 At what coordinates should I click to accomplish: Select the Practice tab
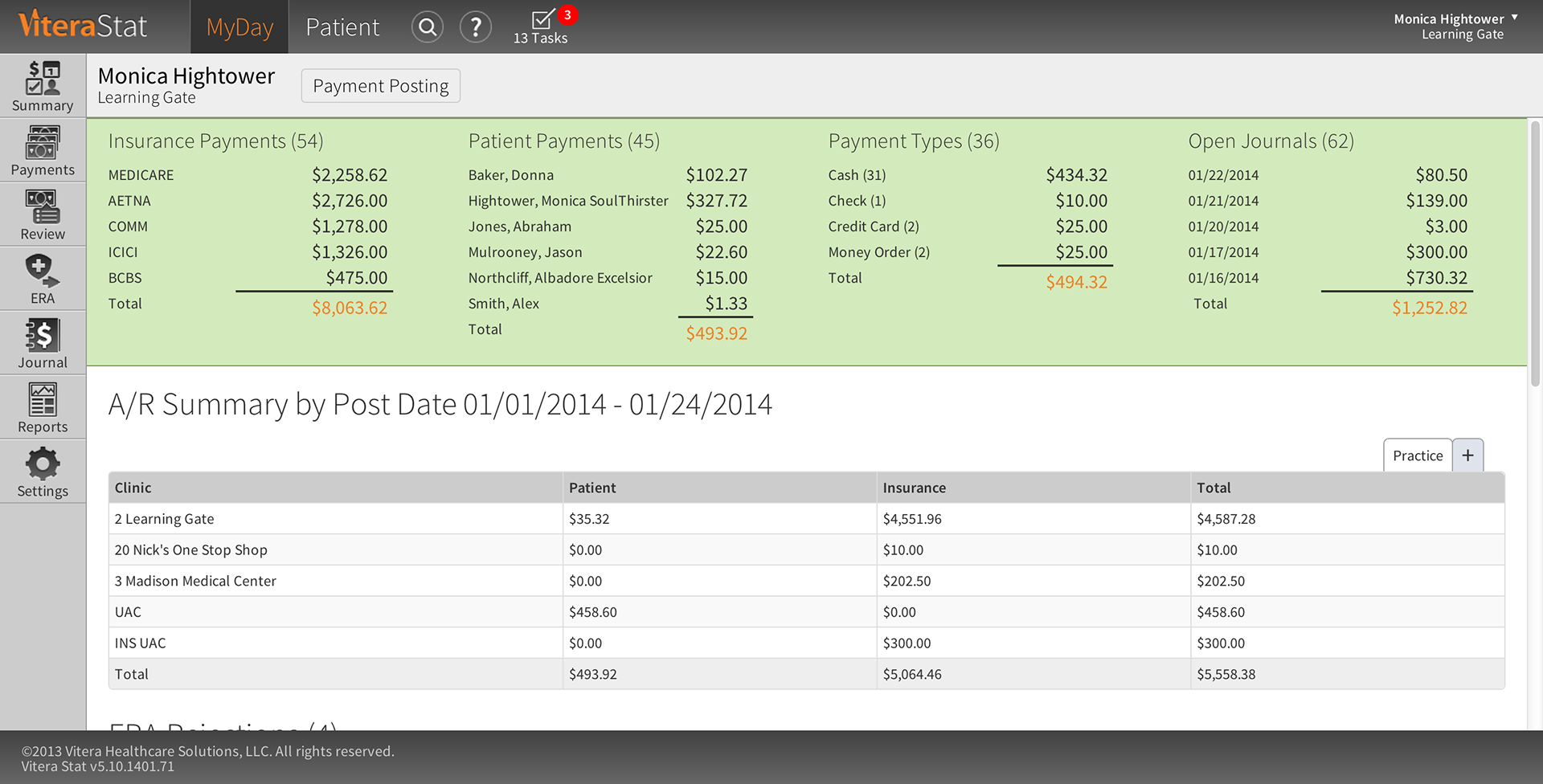(1418, 455)
